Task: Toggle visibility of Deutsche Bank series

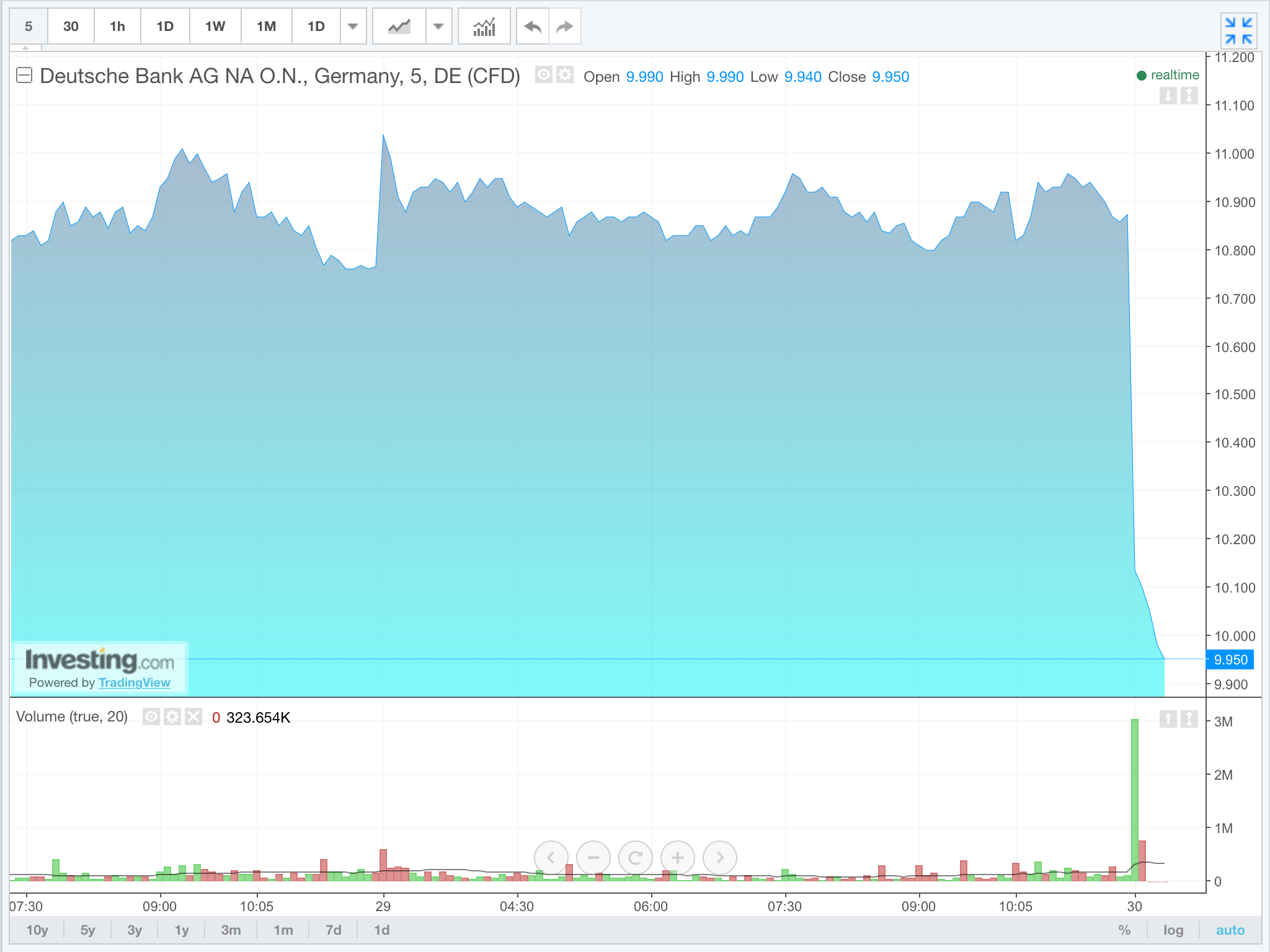Action: (x=543, y=75)
